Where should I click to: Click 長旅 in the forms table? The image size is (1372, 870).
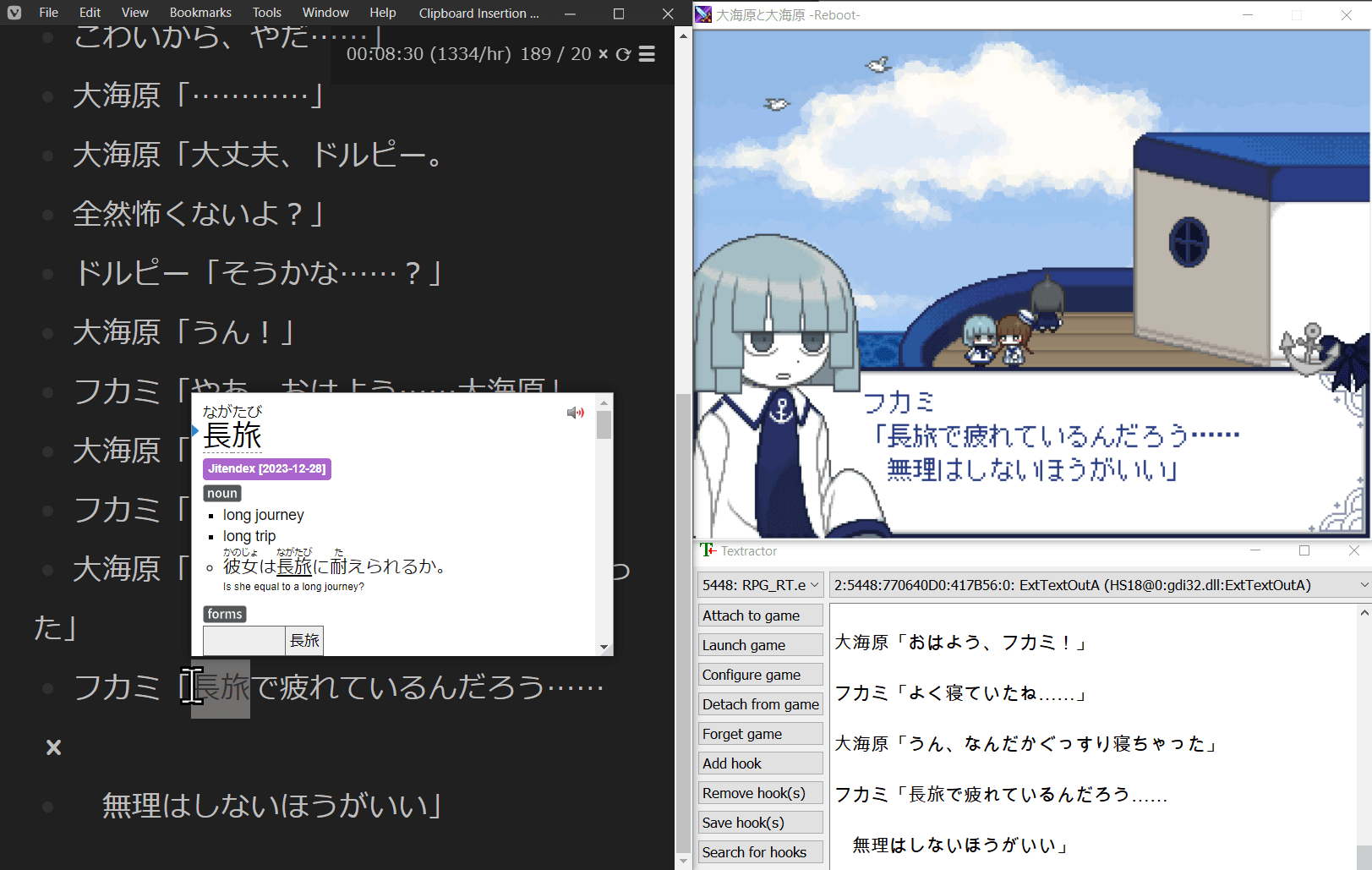coord(304,640)
